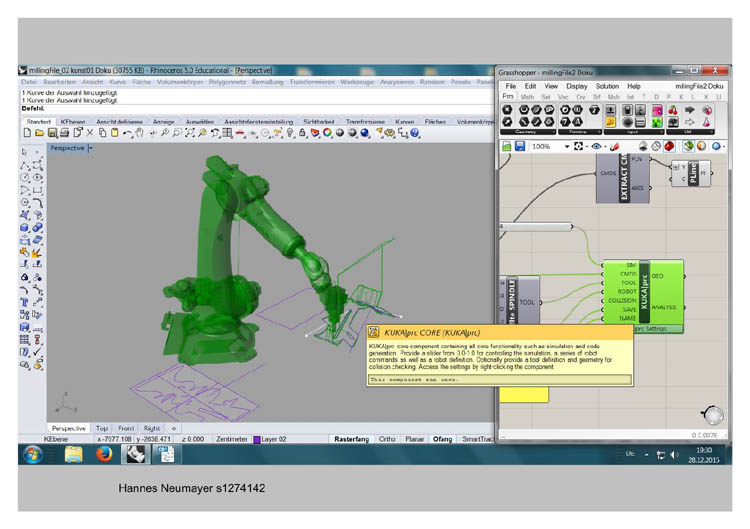Screen dimensions: 750x529
Task: Click the yellow music note input component
Action: point(611,122)
